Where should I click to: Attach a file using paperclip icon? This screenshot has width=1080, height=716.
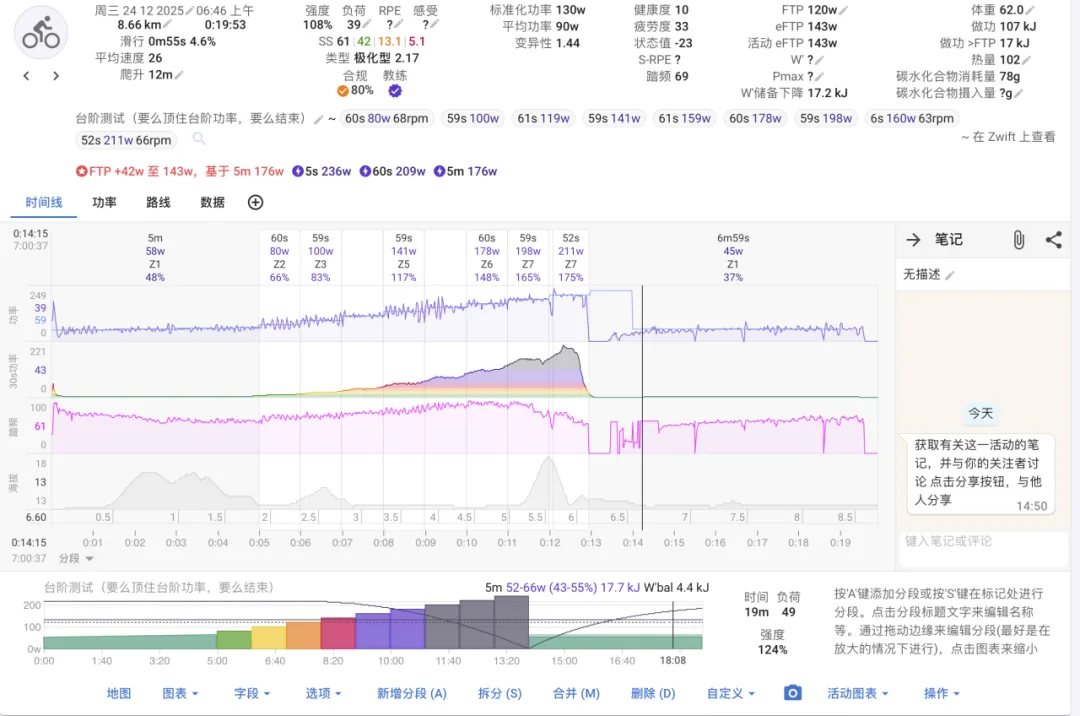1018,240
